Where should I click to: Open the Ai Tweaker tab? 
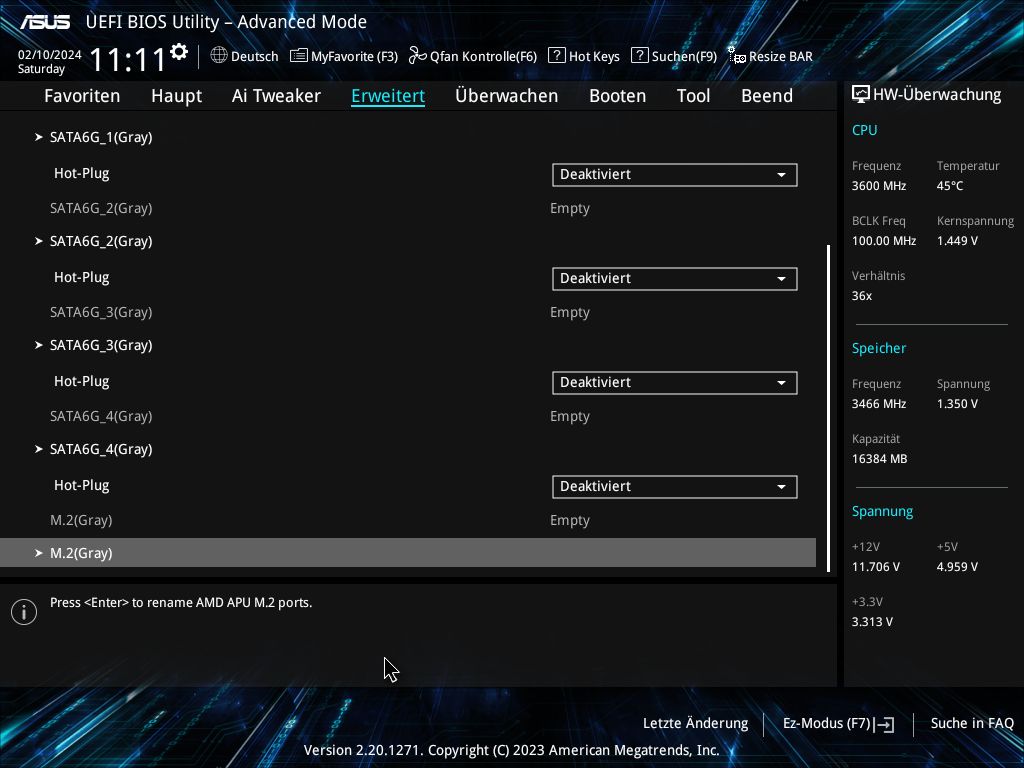click(x=276, y=96)
